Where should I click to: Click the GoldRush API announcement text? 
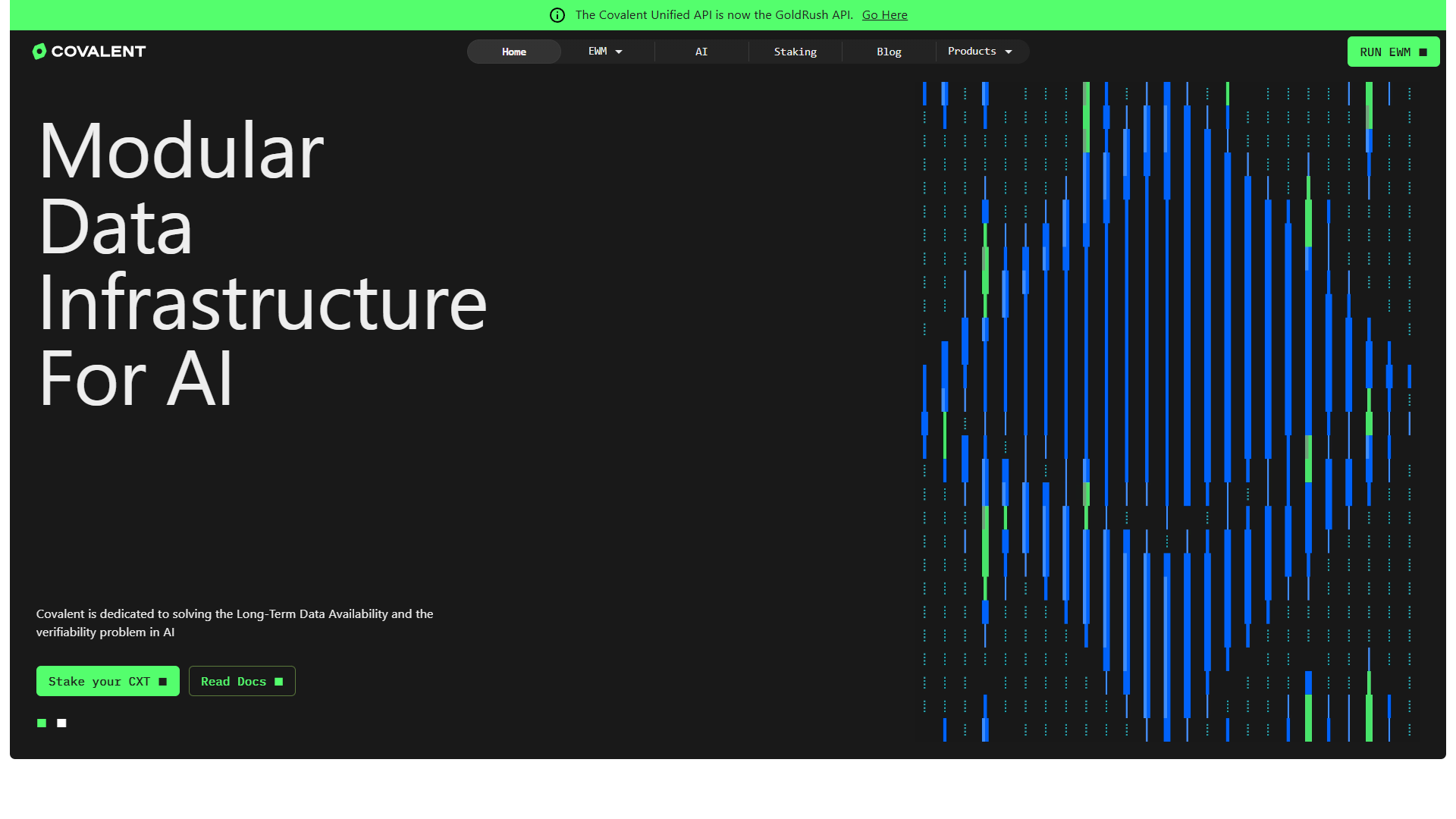click(714, 14)
